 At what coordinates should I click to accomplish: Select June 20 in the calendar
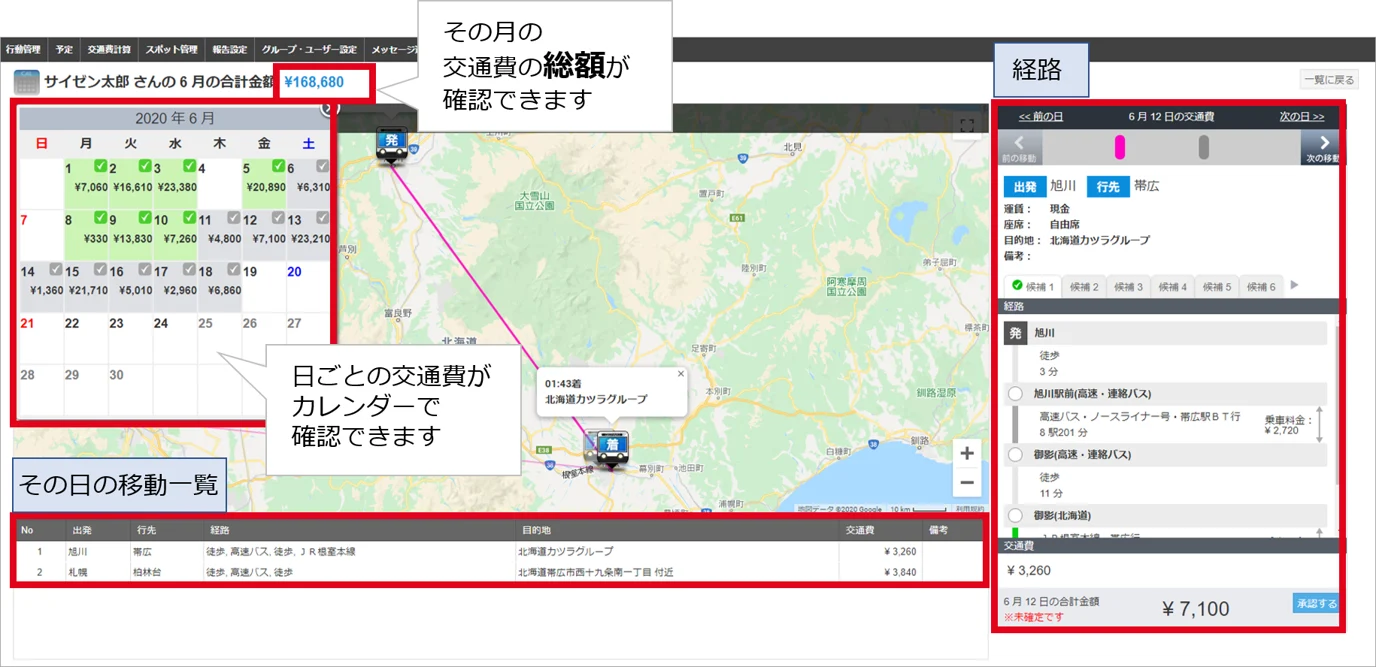(307, 286)
